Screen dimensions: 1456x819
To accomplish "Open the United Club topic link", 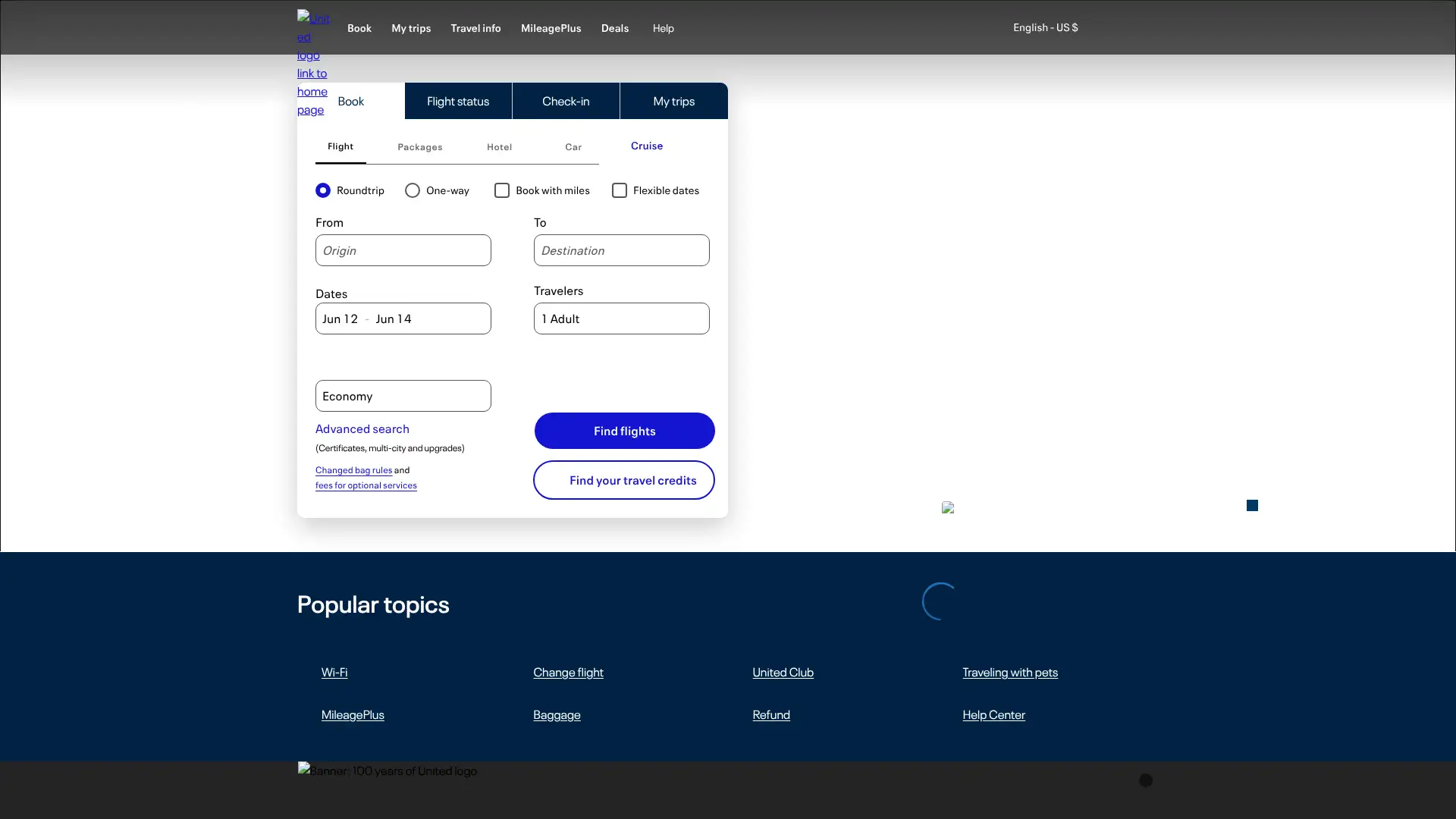I will click(783, 672).
